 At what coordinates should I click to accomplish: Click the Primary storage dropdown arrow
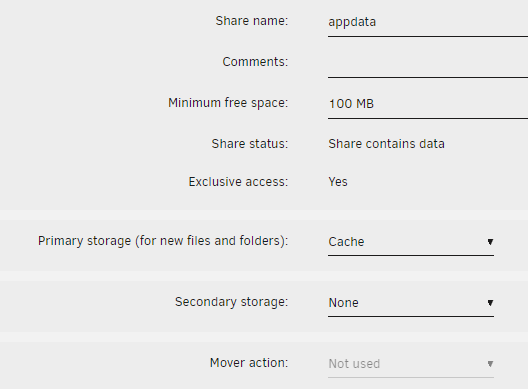tap(490, 242)
